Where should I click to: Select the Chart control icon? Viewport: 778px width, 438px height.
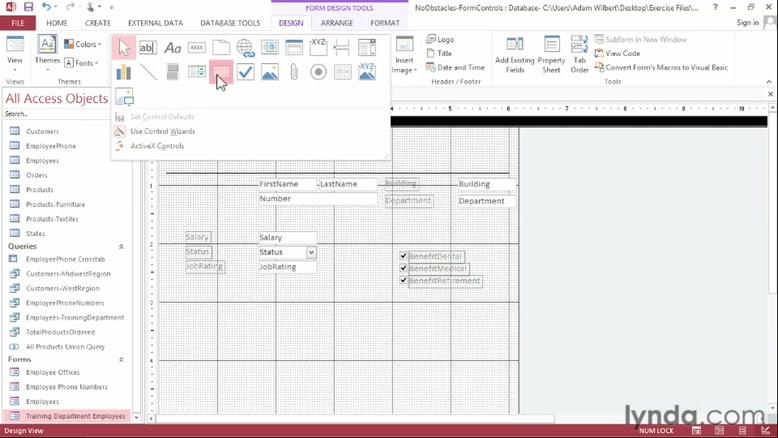point(124,72)
